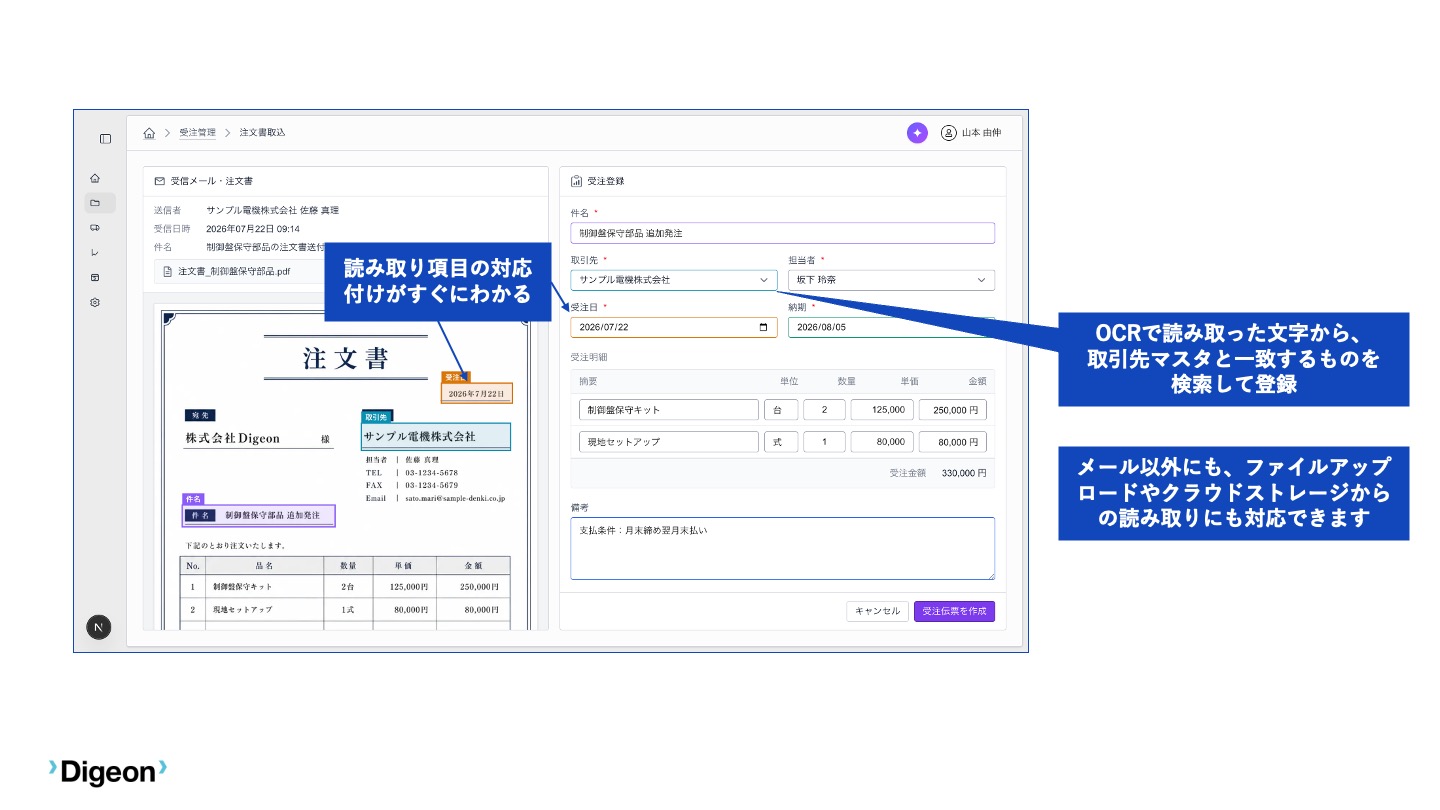Open the settings gear icon in sidebar
This screenshot has height=810, width=1440.
95,302
